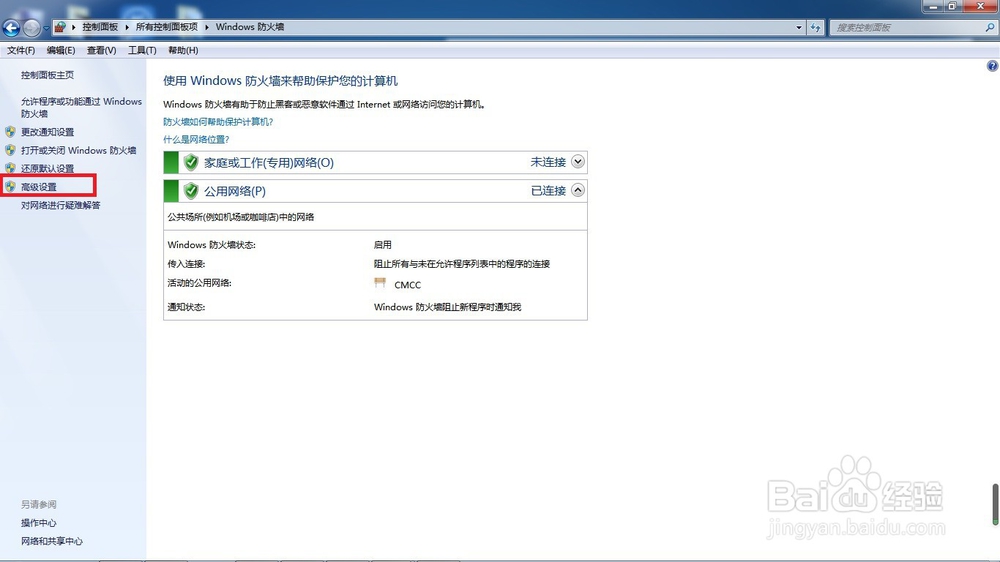Click green shield icon of 公用网络
This screenshot has width=1000, height=562.
point(191,191)
